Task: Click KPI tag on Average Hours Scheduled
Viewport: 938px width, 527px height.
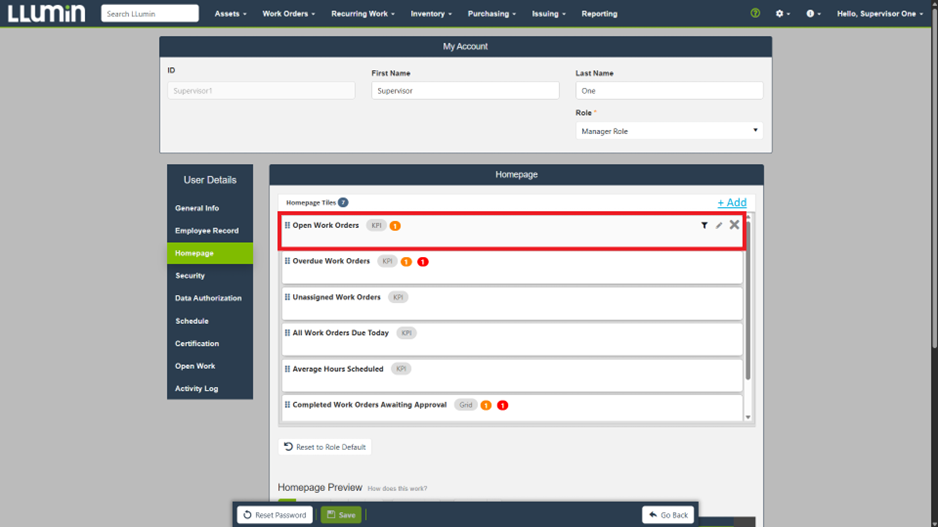Action: (x=401, y=369)
